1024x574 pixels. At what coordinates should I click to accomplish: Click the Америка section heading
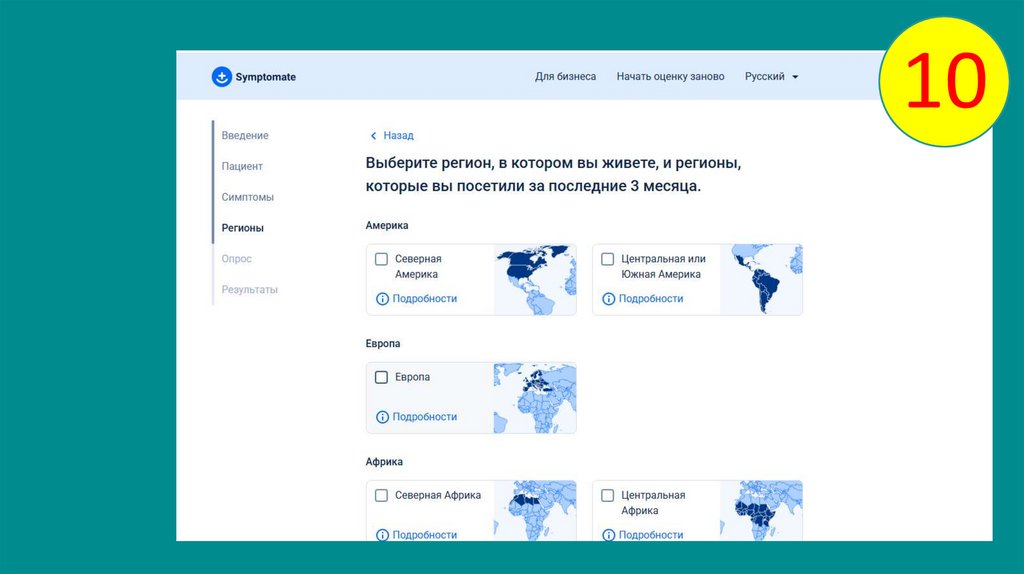point(387,225)
